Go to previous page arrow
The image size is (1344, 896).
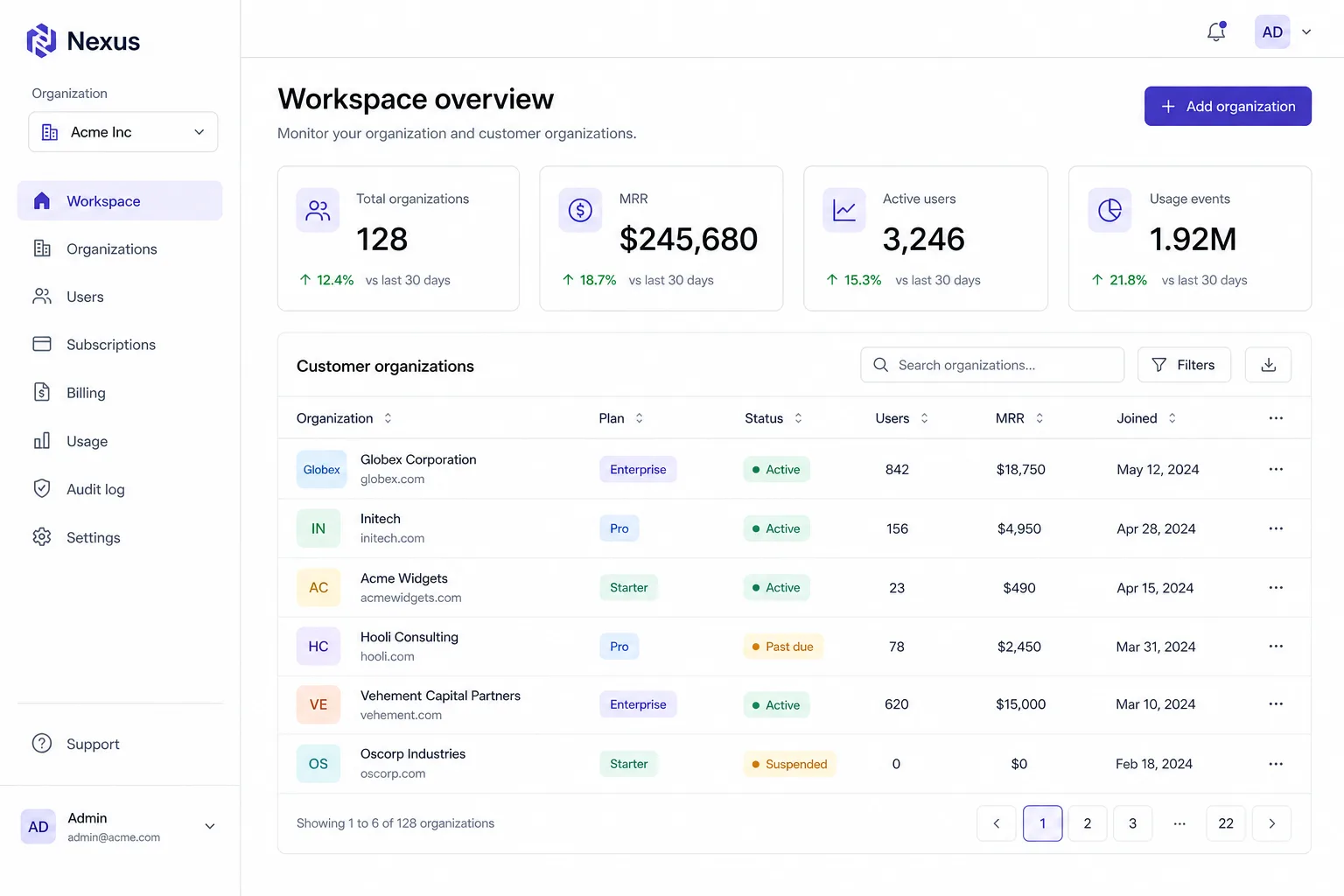pos(997,823)
